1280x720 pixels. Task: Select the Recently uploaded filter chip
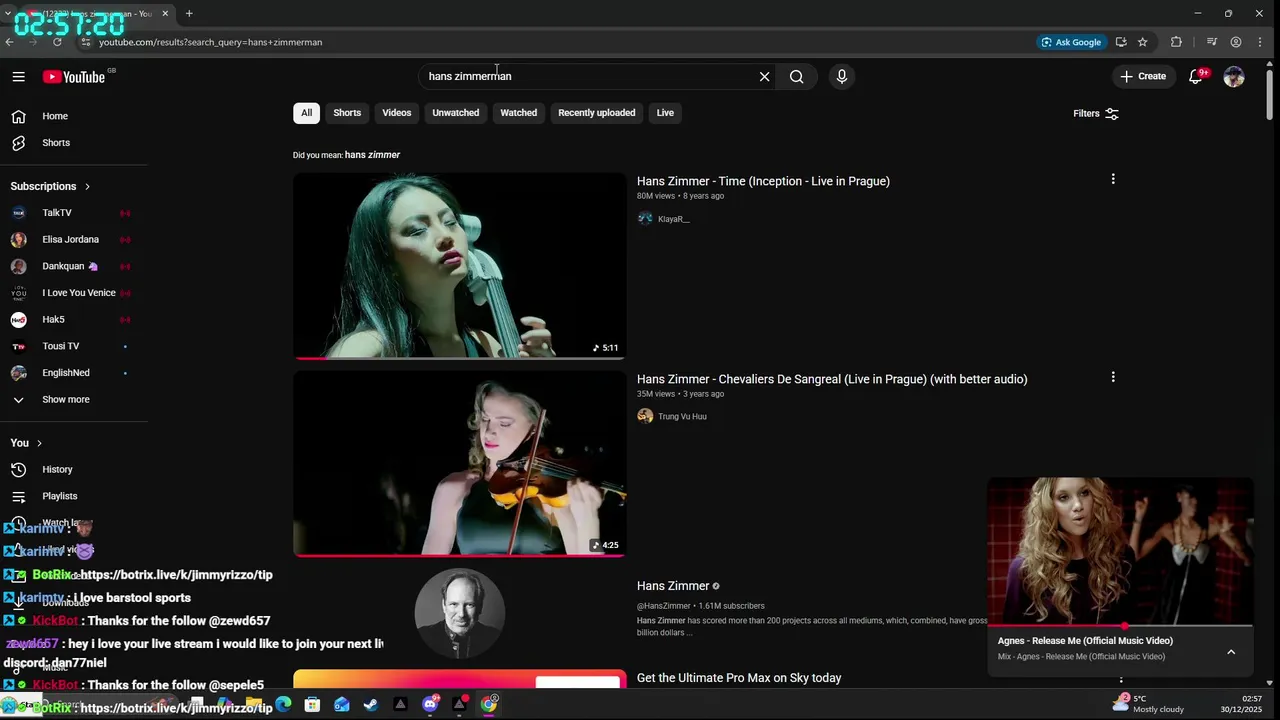597,113
